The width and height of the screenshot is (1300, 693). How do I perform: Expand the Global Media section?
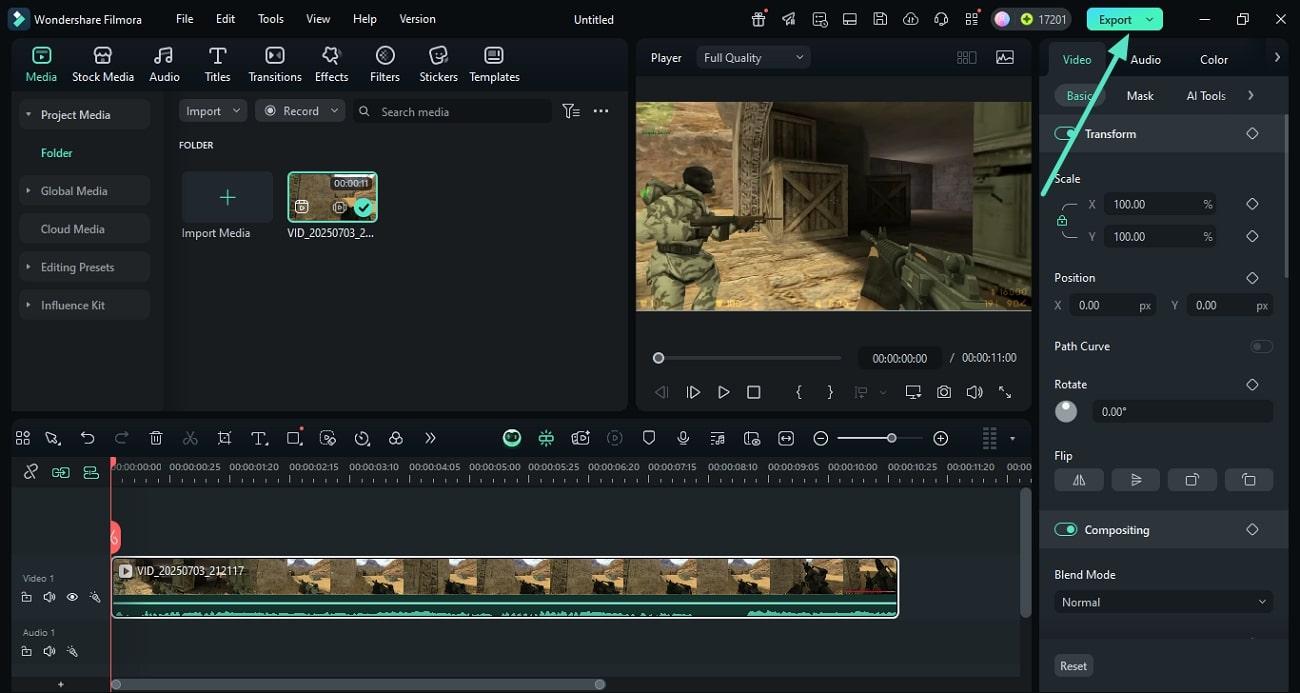pyautogui.click(x=84, y=191)
